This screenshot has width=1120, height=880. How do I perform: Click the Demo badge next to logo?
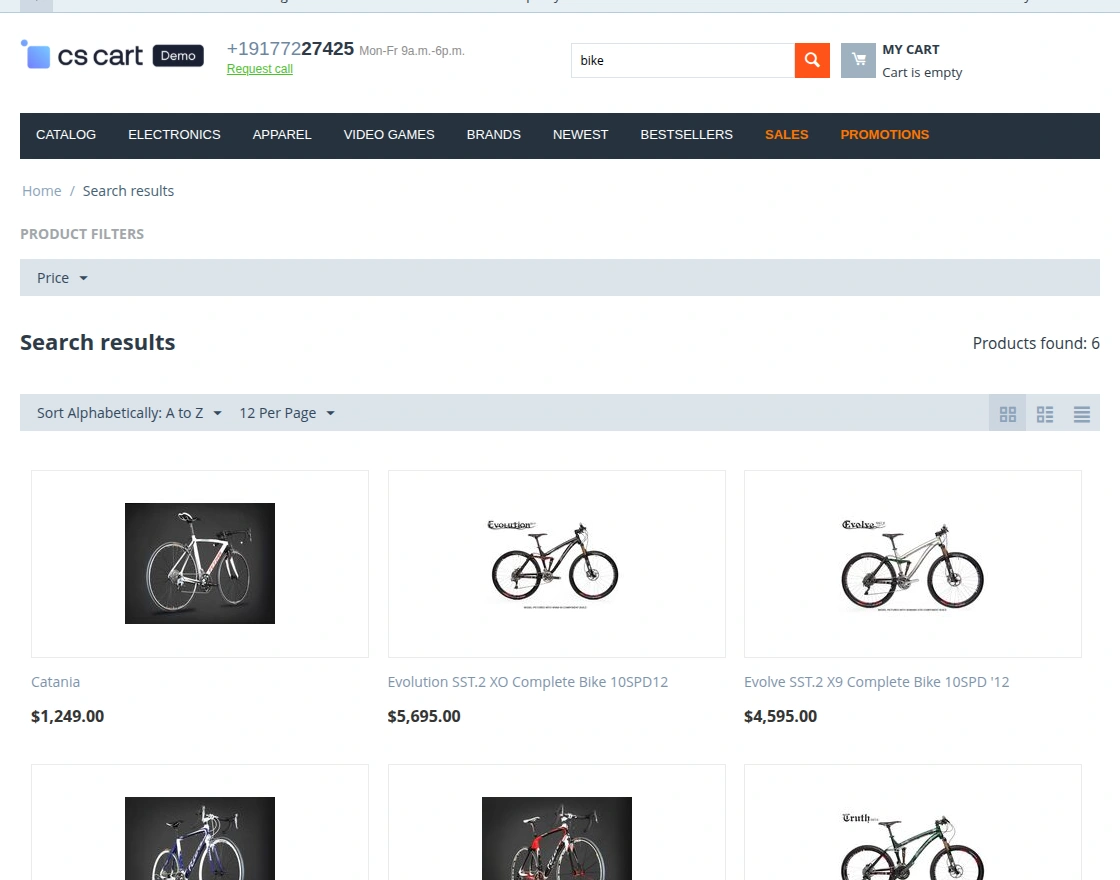177,56
